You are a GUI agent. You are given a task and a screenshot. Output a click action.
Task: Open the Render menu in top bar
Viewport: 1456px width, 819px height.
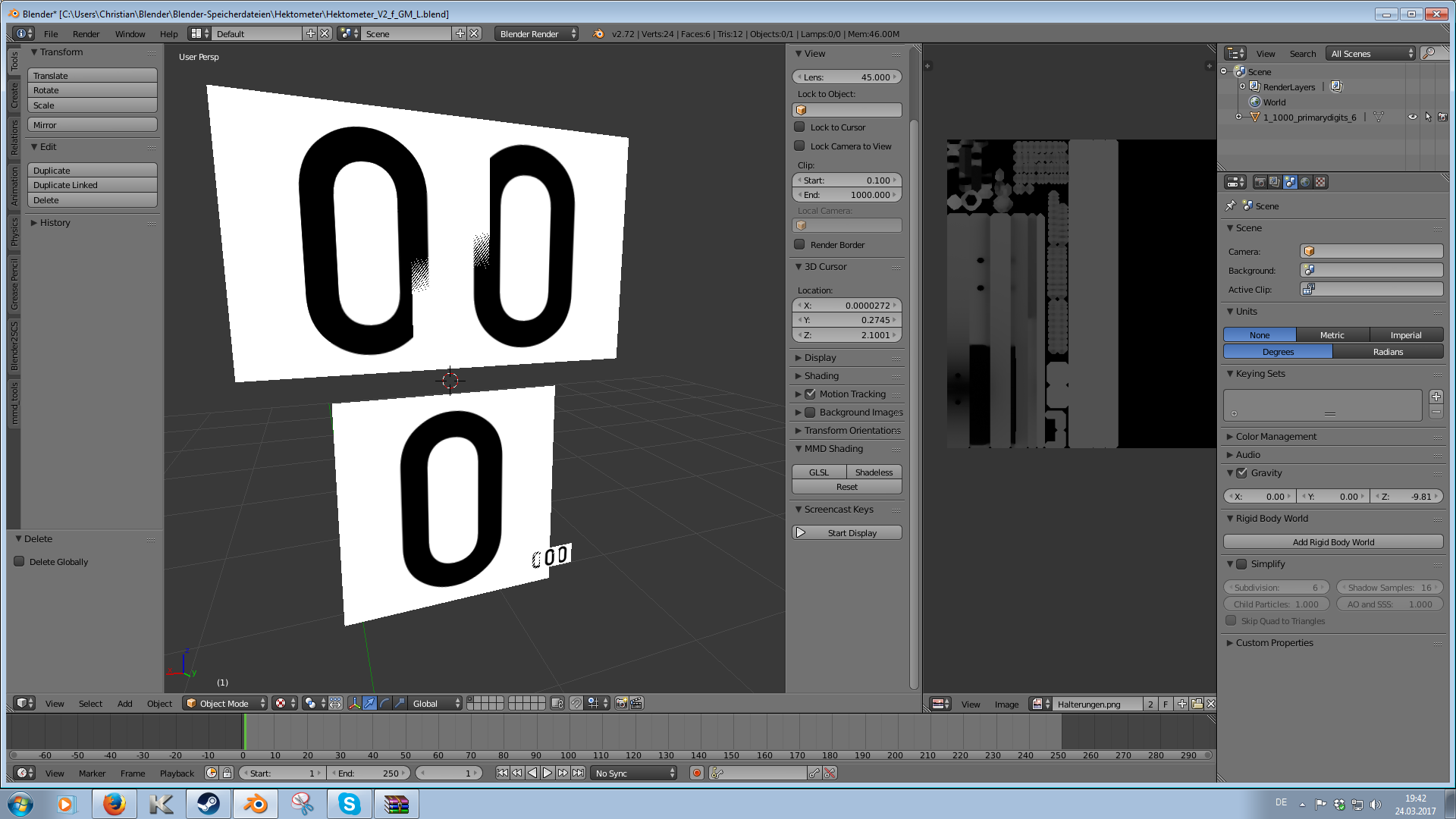tap(86, 34)
